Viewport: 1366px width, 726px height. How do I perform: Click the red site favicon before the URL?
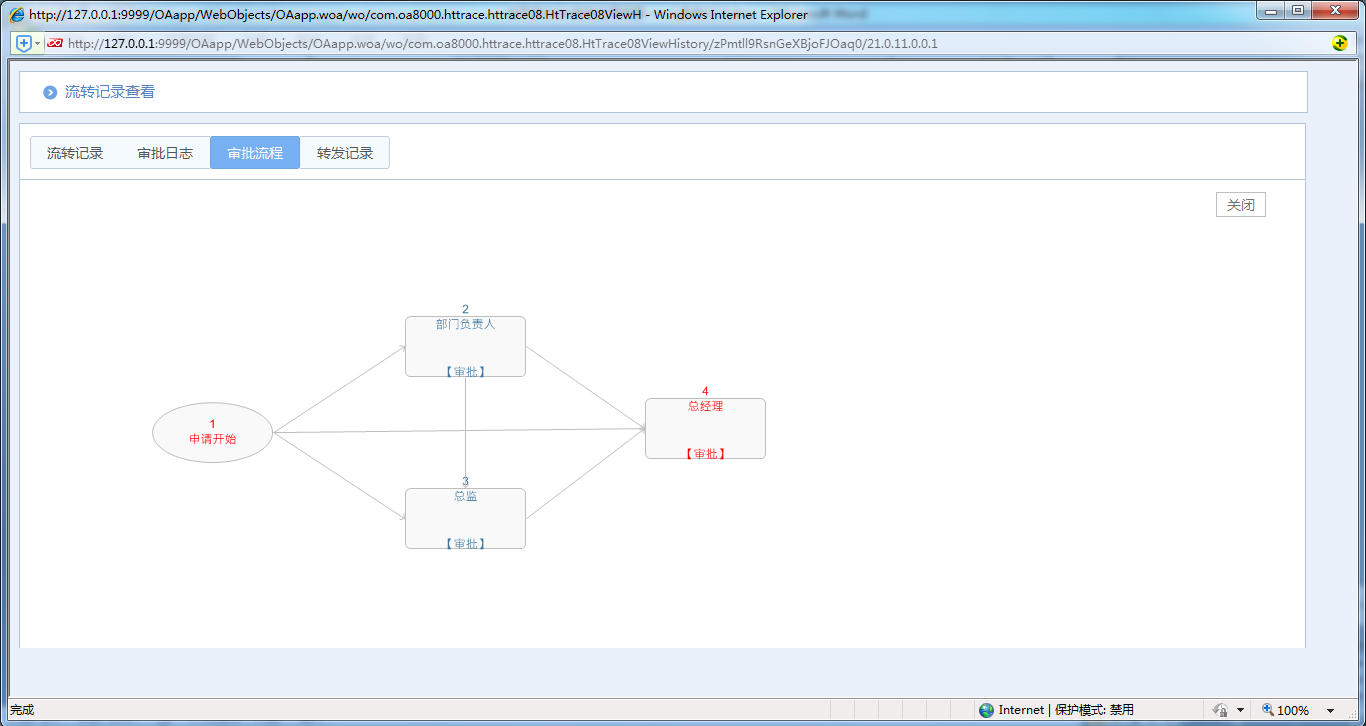55,44
